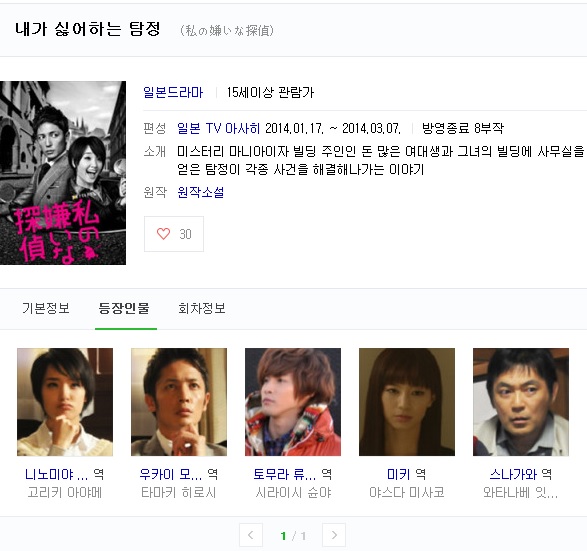Switch to the 회차정보 tab

202,308
